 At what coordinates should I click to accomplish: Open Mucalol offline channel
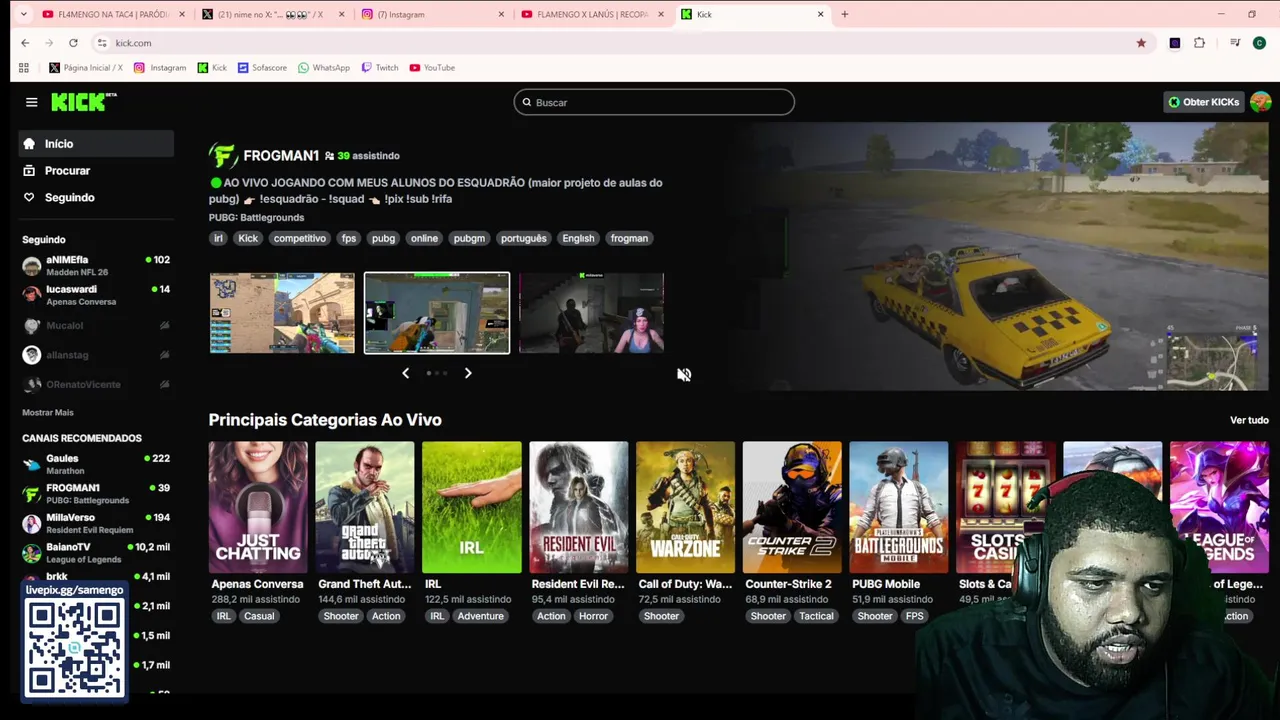click(x=96, y=326)
